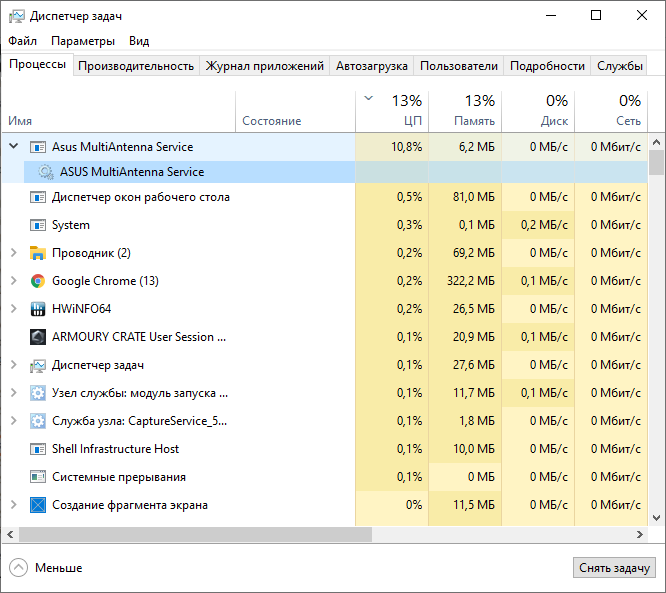
Task: Click the gear icon of ASUS MultiAntenna Service child
Action: (46, 172)
